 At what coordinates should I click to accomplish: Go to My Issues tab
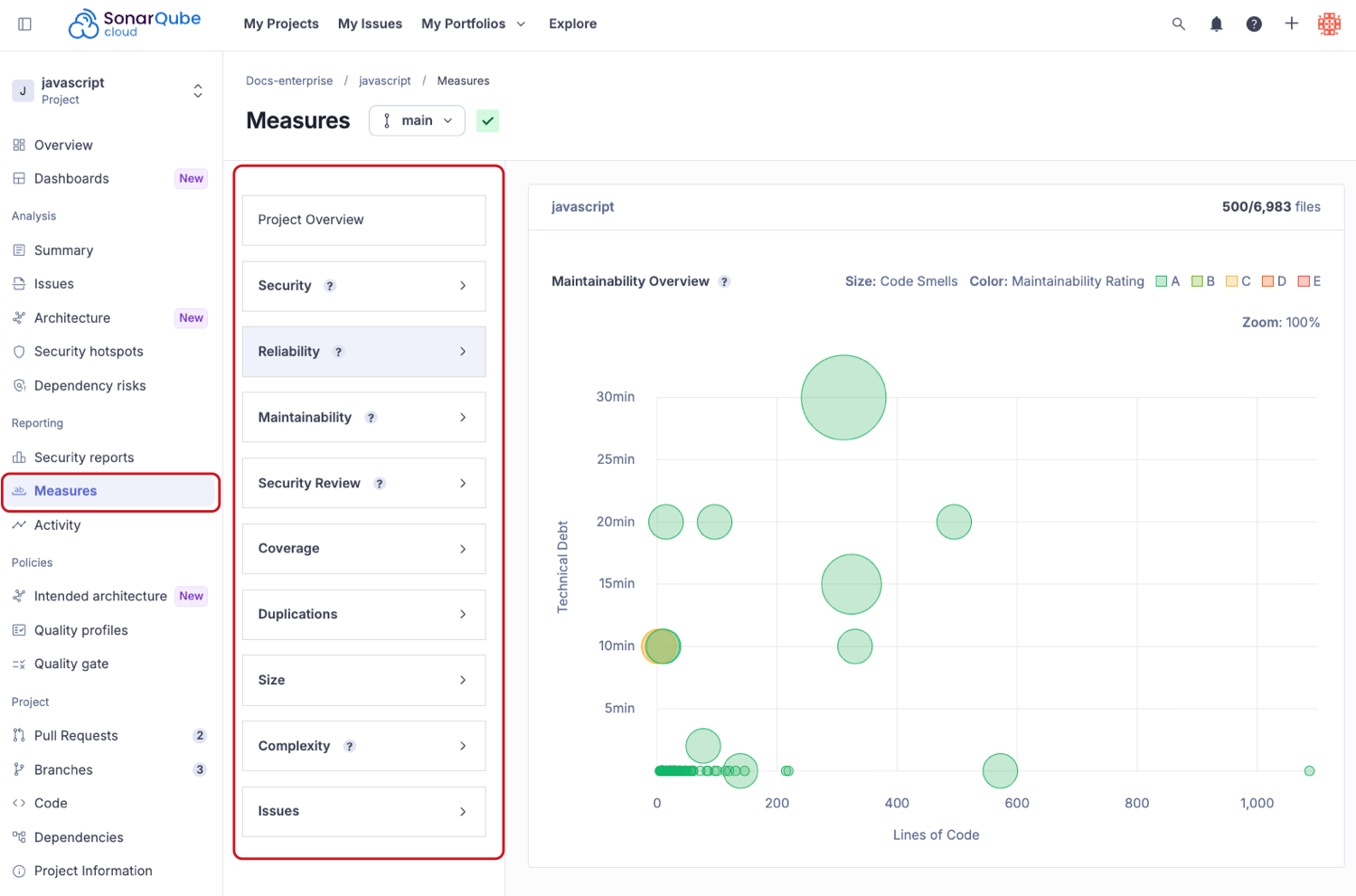tap(370, 24)
